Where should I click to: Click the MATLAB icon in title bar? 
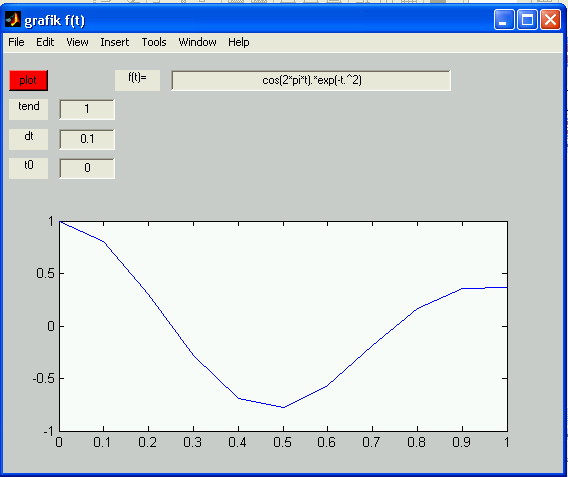(x=13, y=20)
